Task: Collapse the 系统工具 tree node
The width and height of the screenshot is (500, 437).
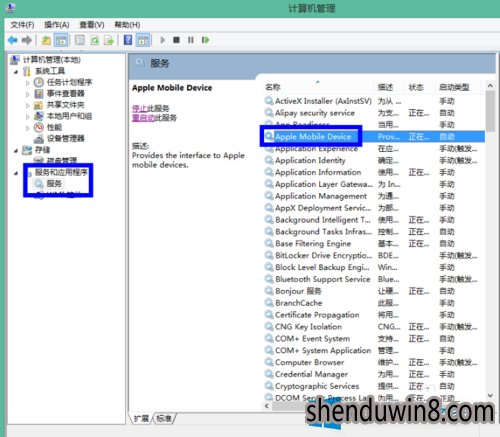Action: coord(16,71)
